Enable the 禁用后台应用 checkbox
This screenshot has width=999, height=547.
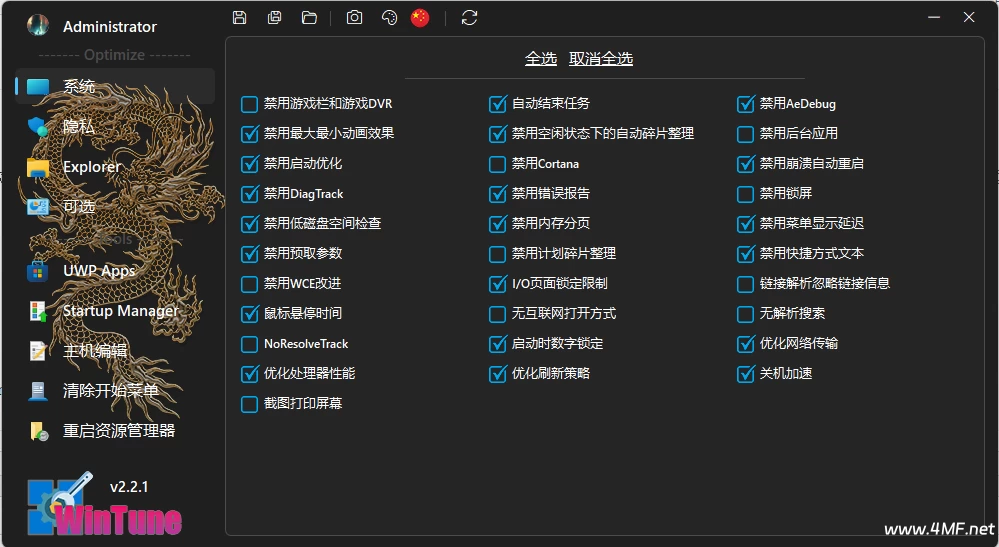click(745, 134)
